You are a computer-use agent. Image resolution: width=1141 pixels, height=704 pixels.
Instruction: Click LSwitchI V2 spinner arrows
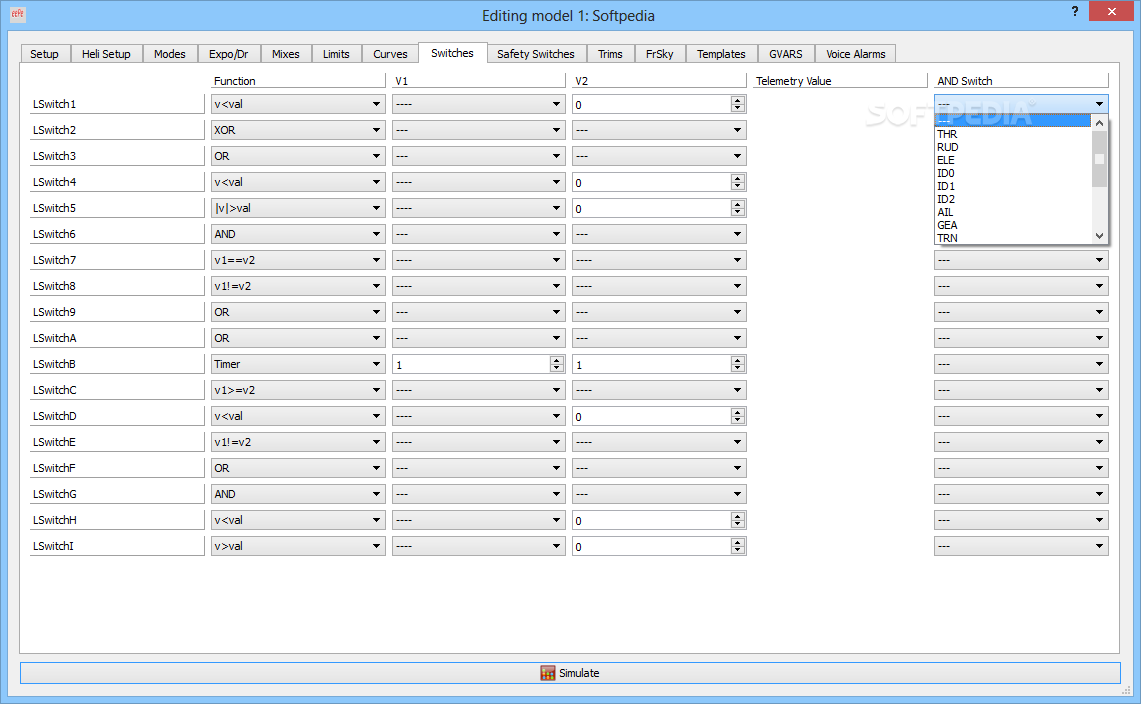click(738, 546)
